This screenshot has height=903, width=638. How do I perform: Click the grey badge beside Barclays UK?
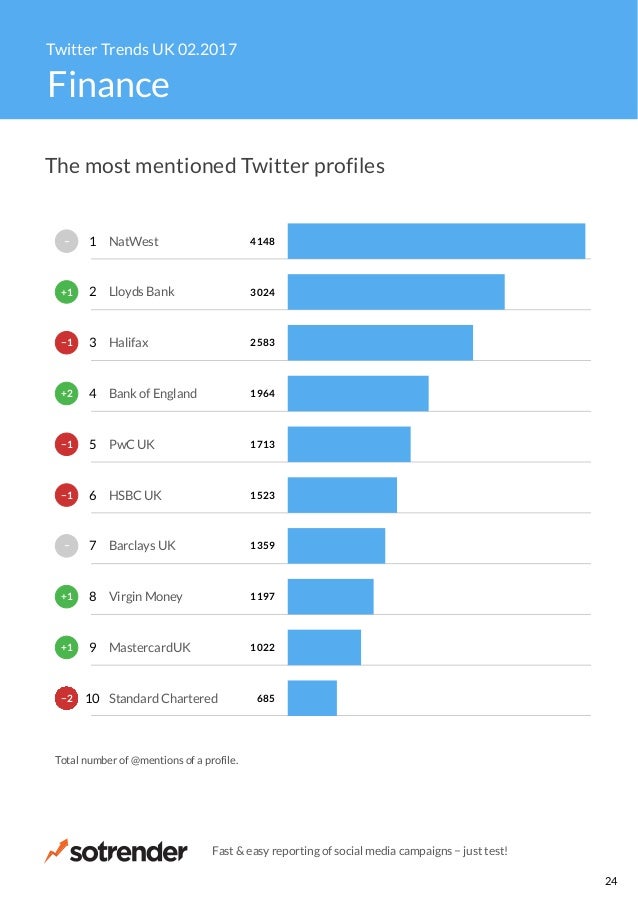(x=66, y=546)
